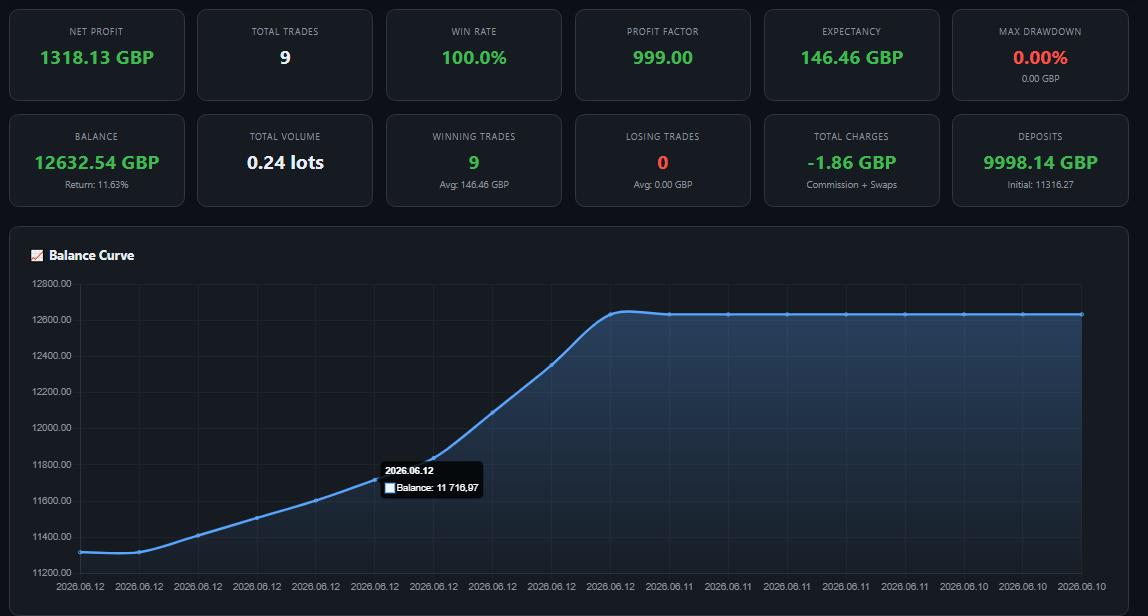Click the red 0.00% drawdown value
This screenshot has height=616, width=1148.
pos(1040,57)
